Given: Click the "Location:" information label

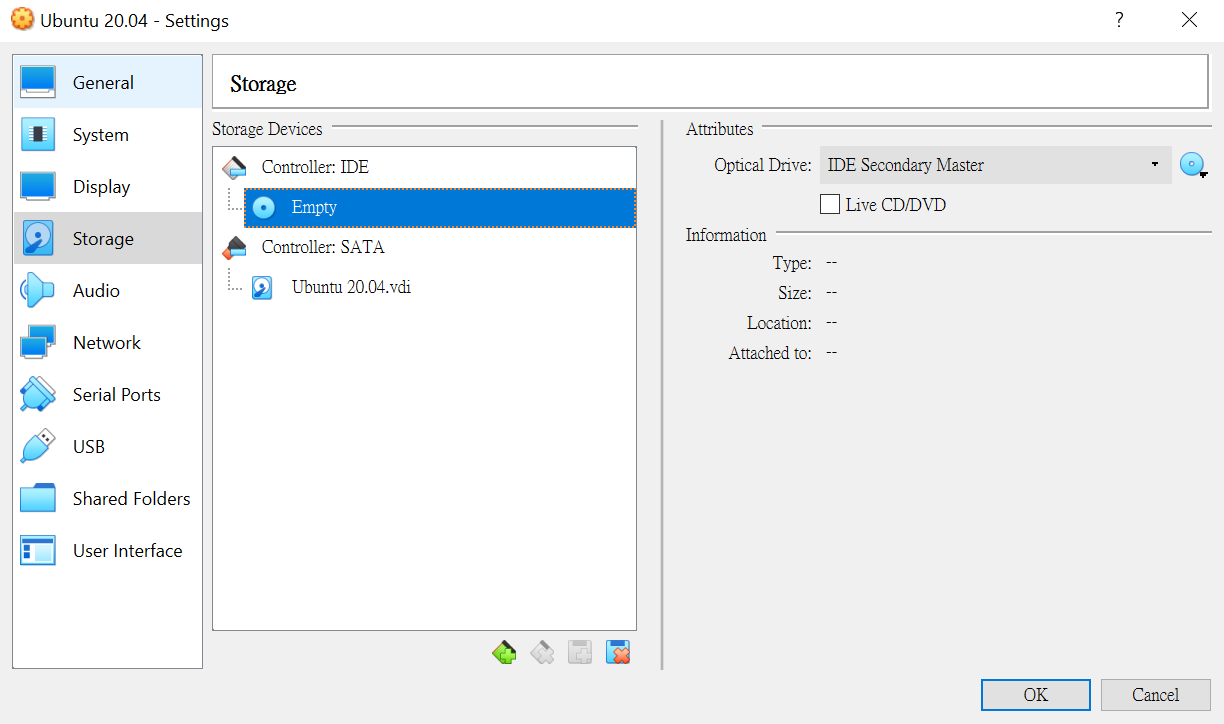Looking at the screenshot, I should point(779,323).
